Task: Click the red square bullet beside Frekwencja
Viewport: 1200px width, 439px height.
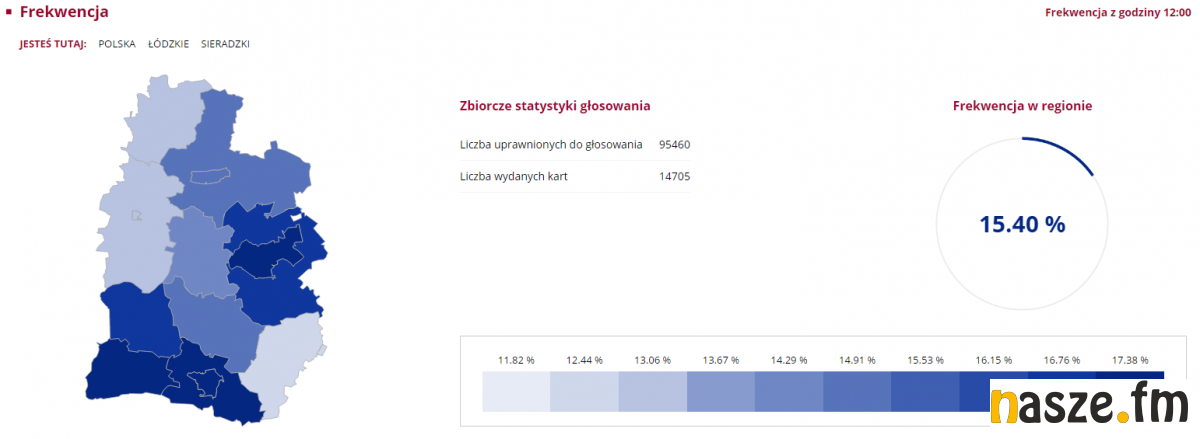Action: 8,11
